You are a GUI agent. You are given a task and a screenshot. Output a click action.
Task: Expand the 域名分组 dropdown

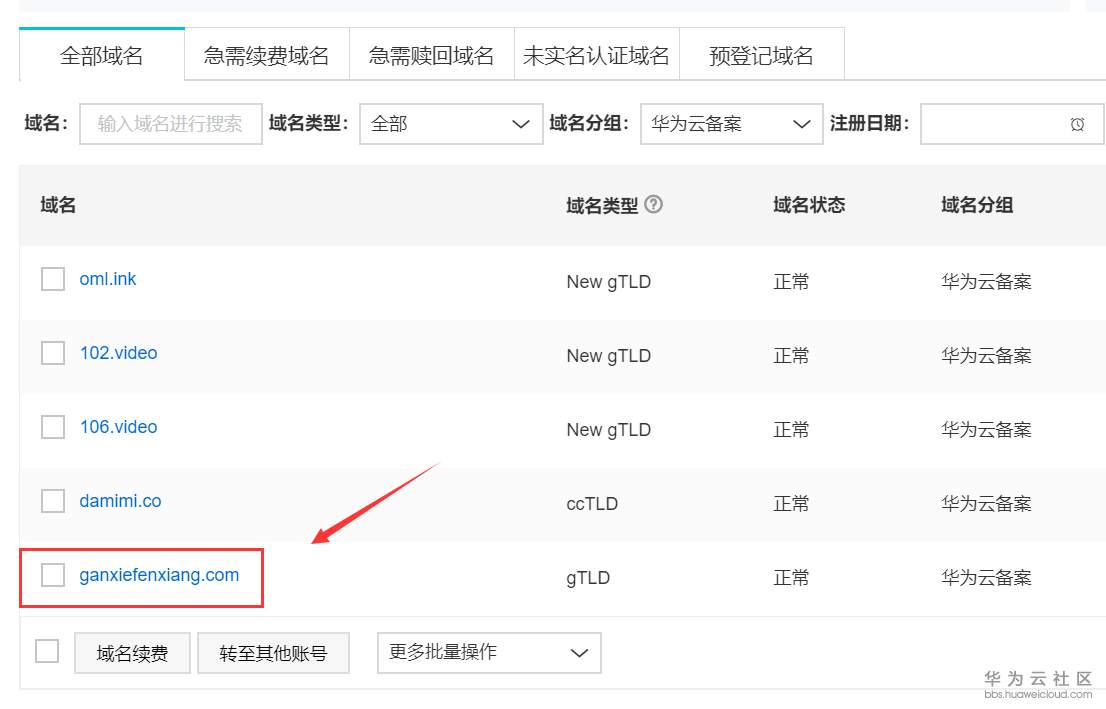731,124
